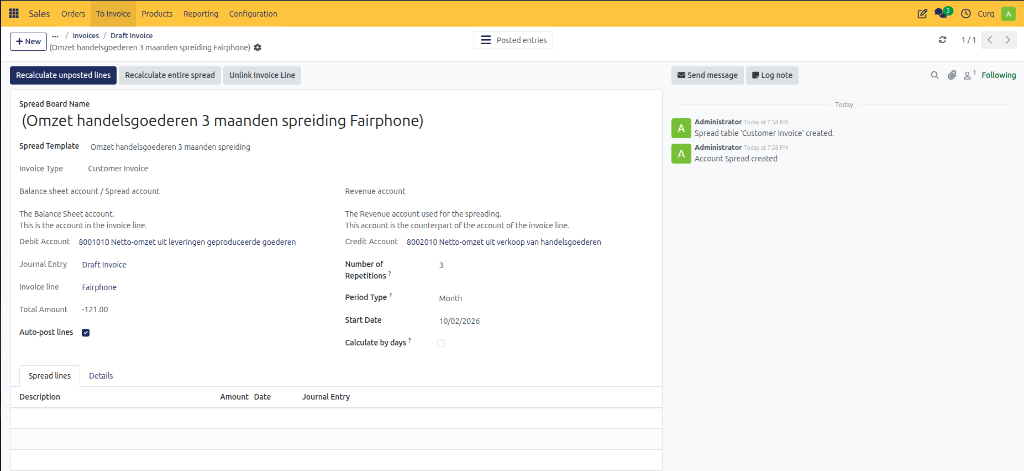Viewport: 1024px width, 471px height.
Task: Open the Configuration menu
Action: [x=253, y=14]
